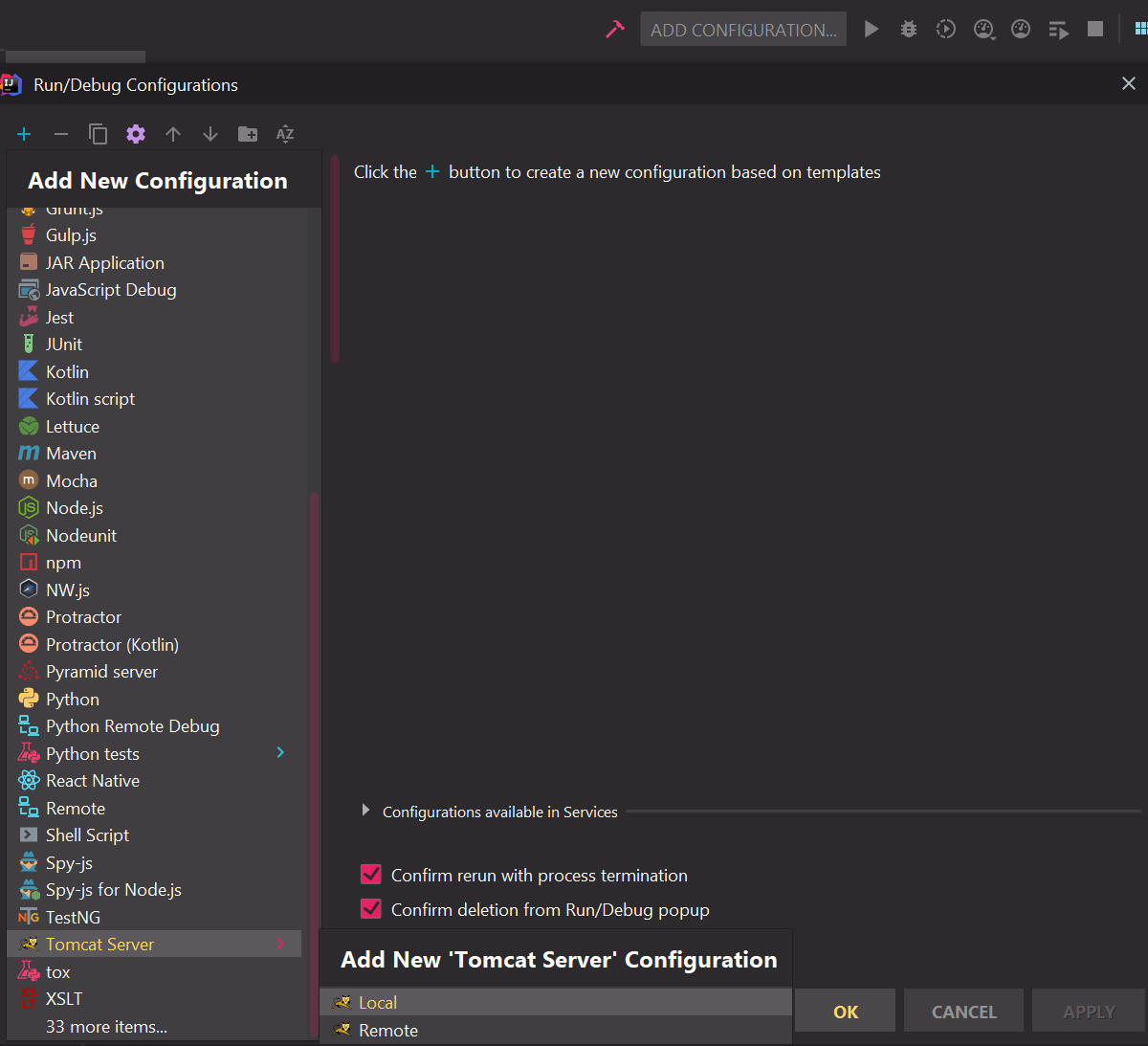Choose Lettuce configuration type
The image size is (1148, 1046).
(x=154, y=427)
